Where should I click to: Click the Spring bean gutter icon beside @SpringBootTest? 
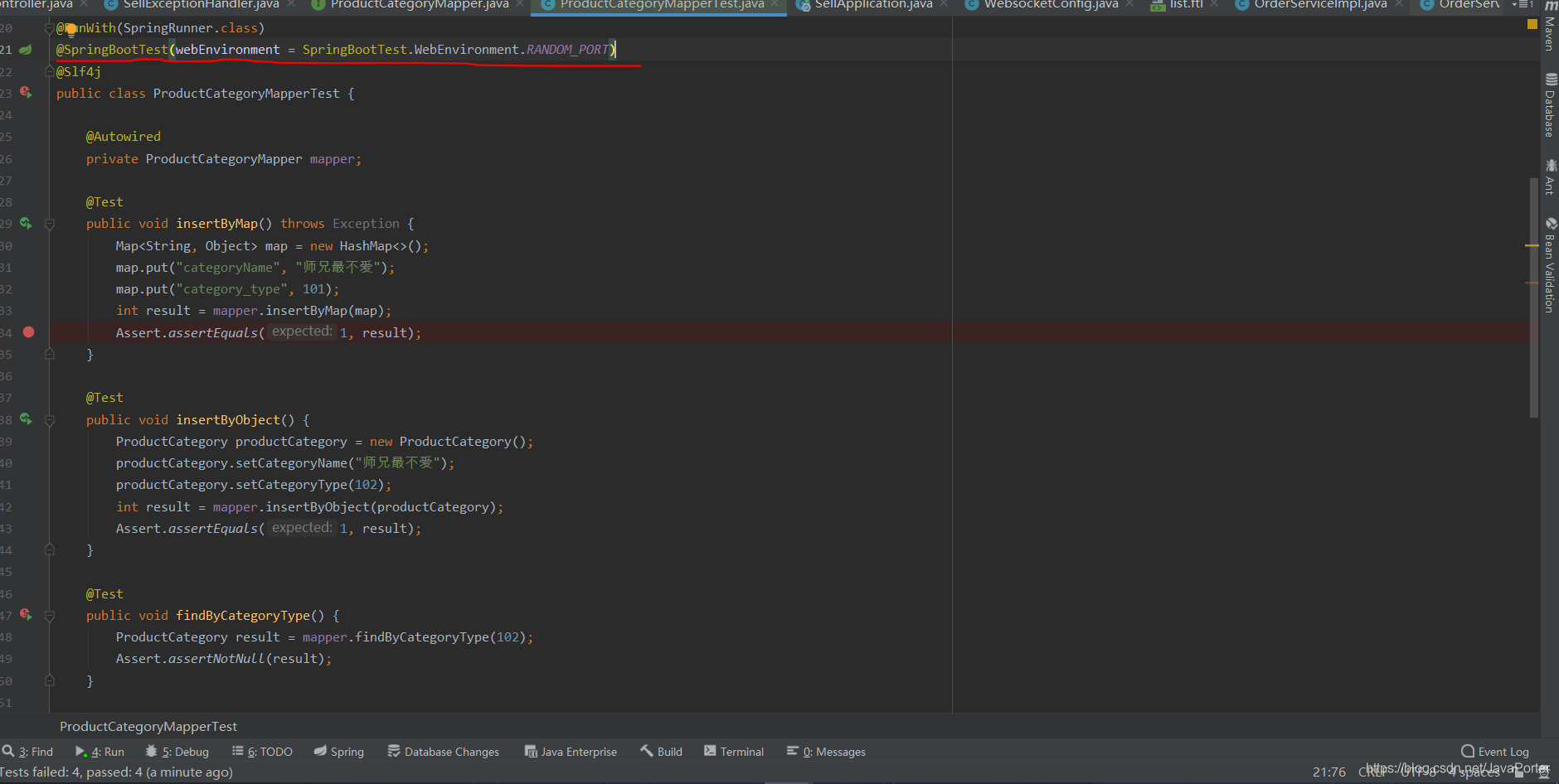pos(26,50)
